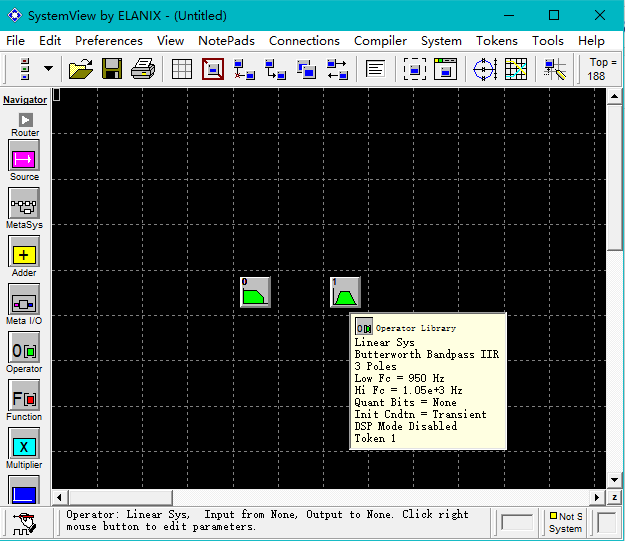Click the Butterworth Bandpass IIR tooltip text
Viewport: 625px width, 541px height.
pyautogui.click(x=426, y=354)
